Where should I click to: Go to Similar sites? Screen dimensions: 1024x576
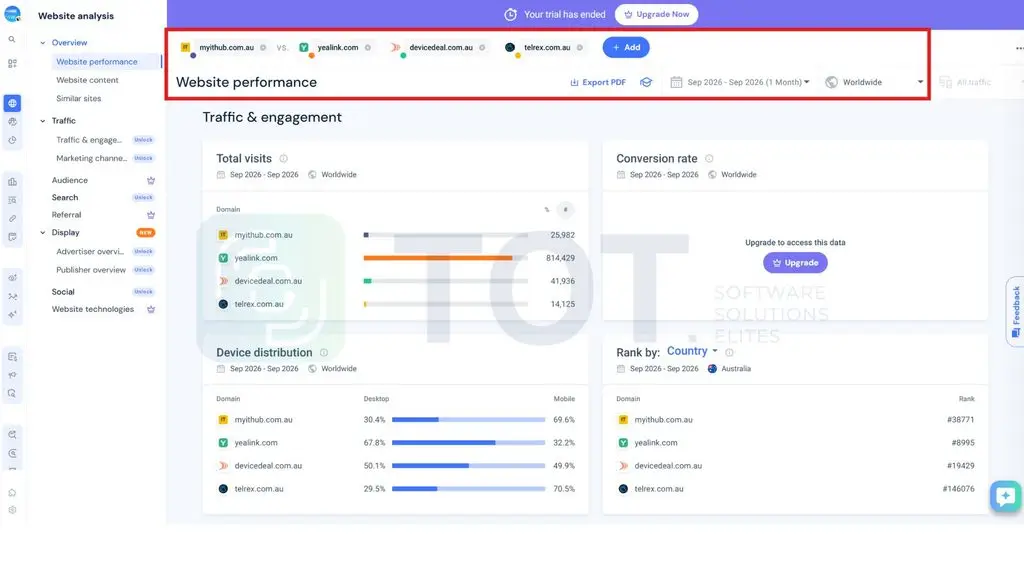coord(78,99)
